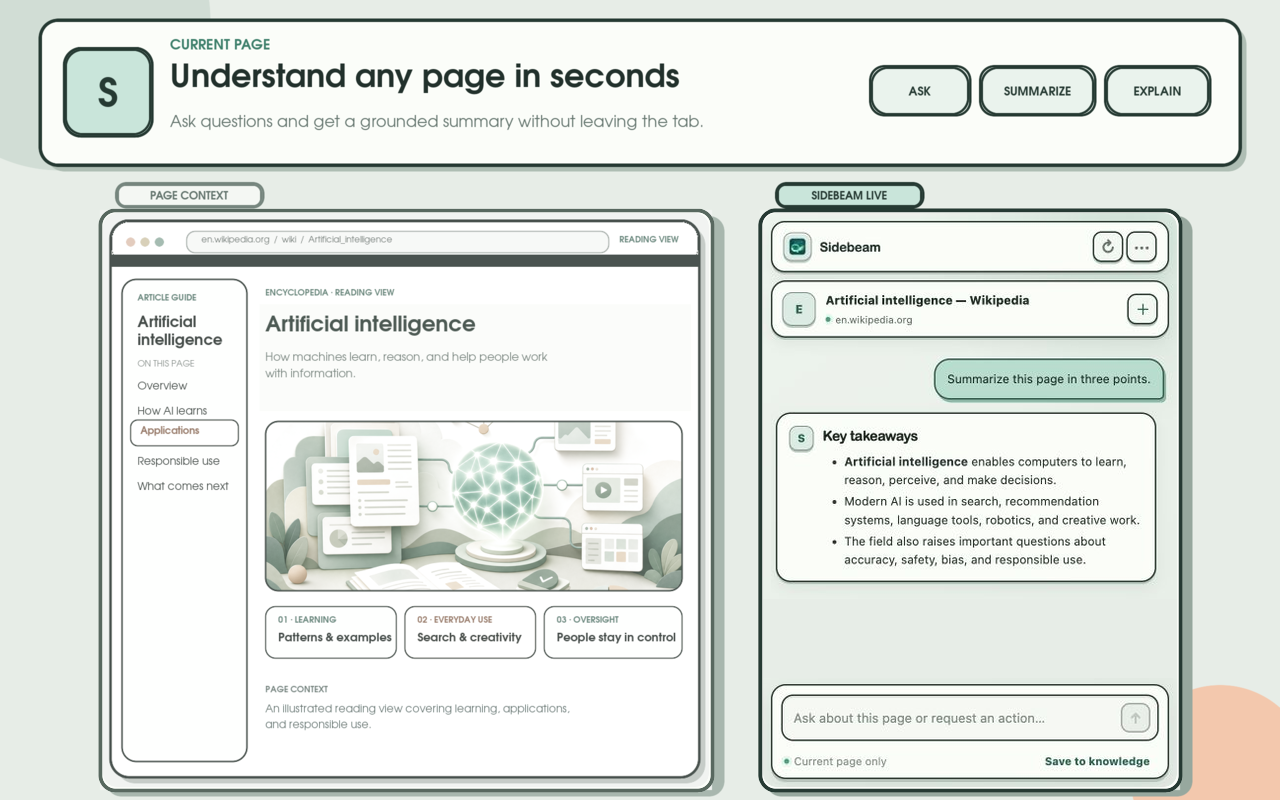Screen dimensions: 1280x800
Task: Click the S avatar next to Key takeaways
Action: pyautogui.click(x=801, y=438)
